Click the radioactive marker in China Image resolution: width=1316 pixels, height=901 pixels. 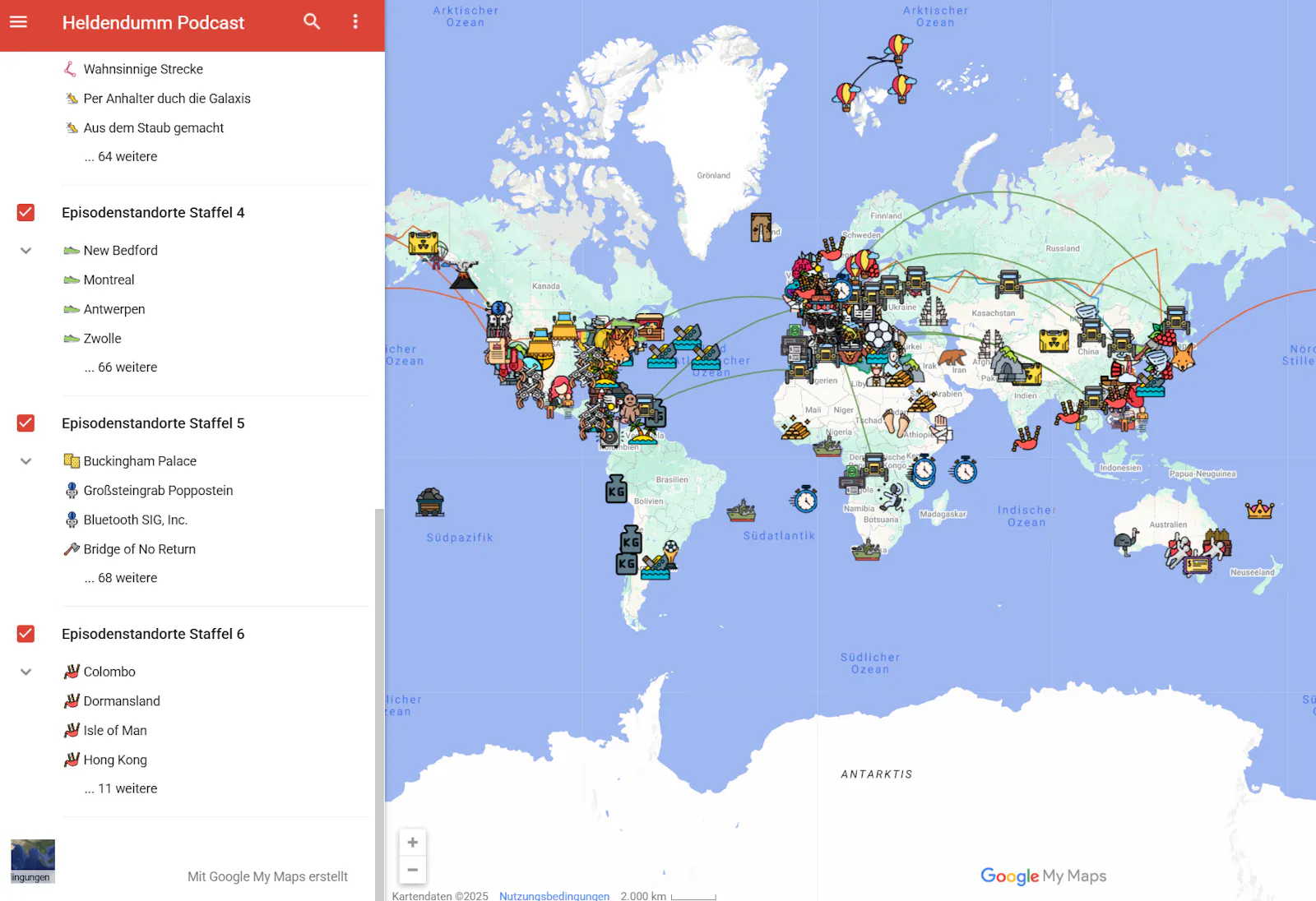pyautogui.click(x=1054, y=340)
